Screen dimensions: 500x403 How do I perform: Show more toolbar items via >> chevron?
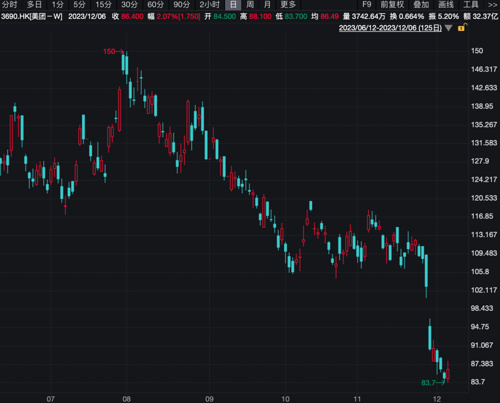pos(492,5)
